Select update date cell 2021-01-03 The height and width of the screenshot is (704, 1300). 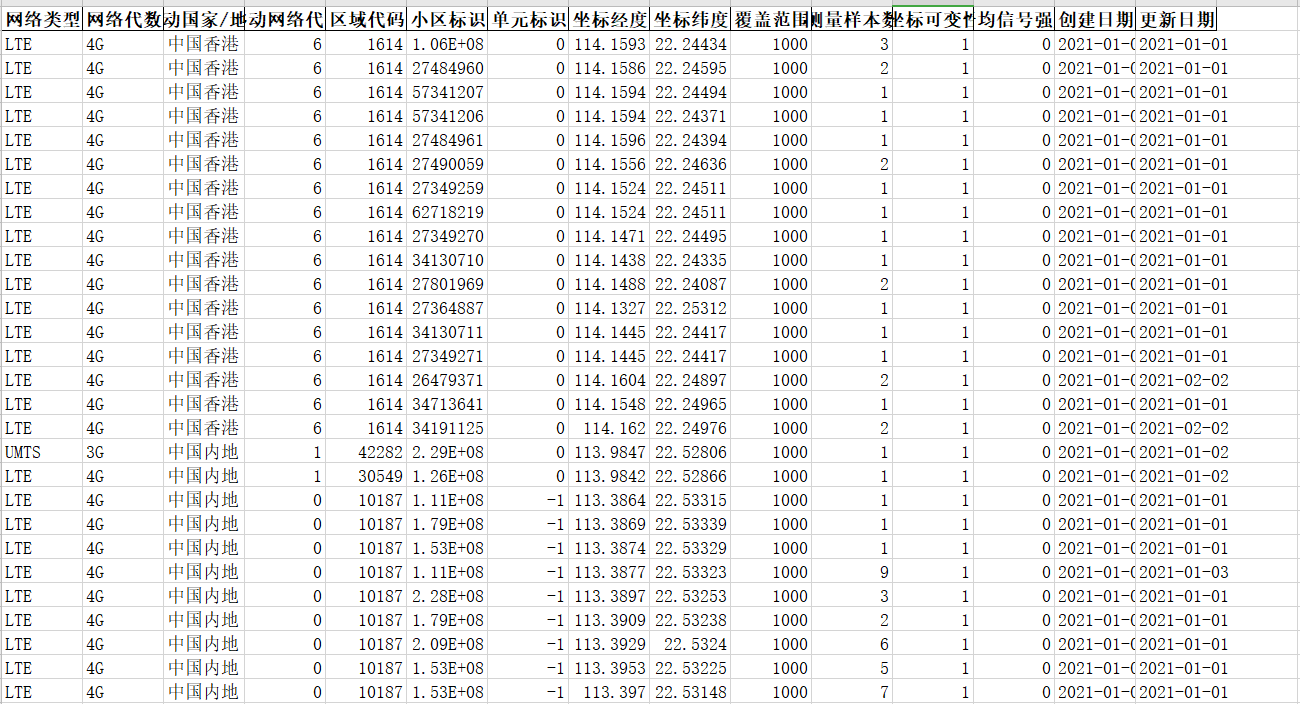pos(1183,572)
